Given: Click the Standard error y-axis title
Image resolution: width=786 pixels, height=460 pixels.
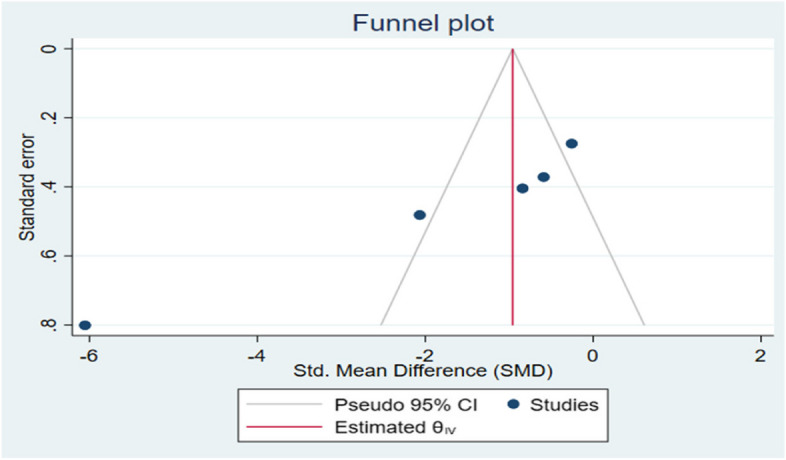Looking at the screenshot, I should (26, 187).
